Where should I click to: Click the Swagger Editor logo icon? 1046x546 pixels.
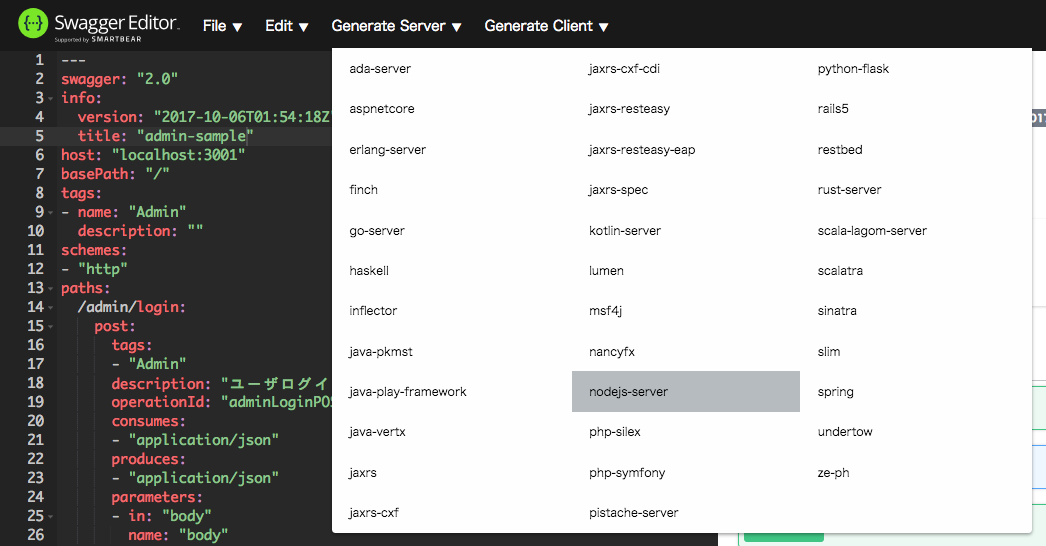click(x=34, y=24)
